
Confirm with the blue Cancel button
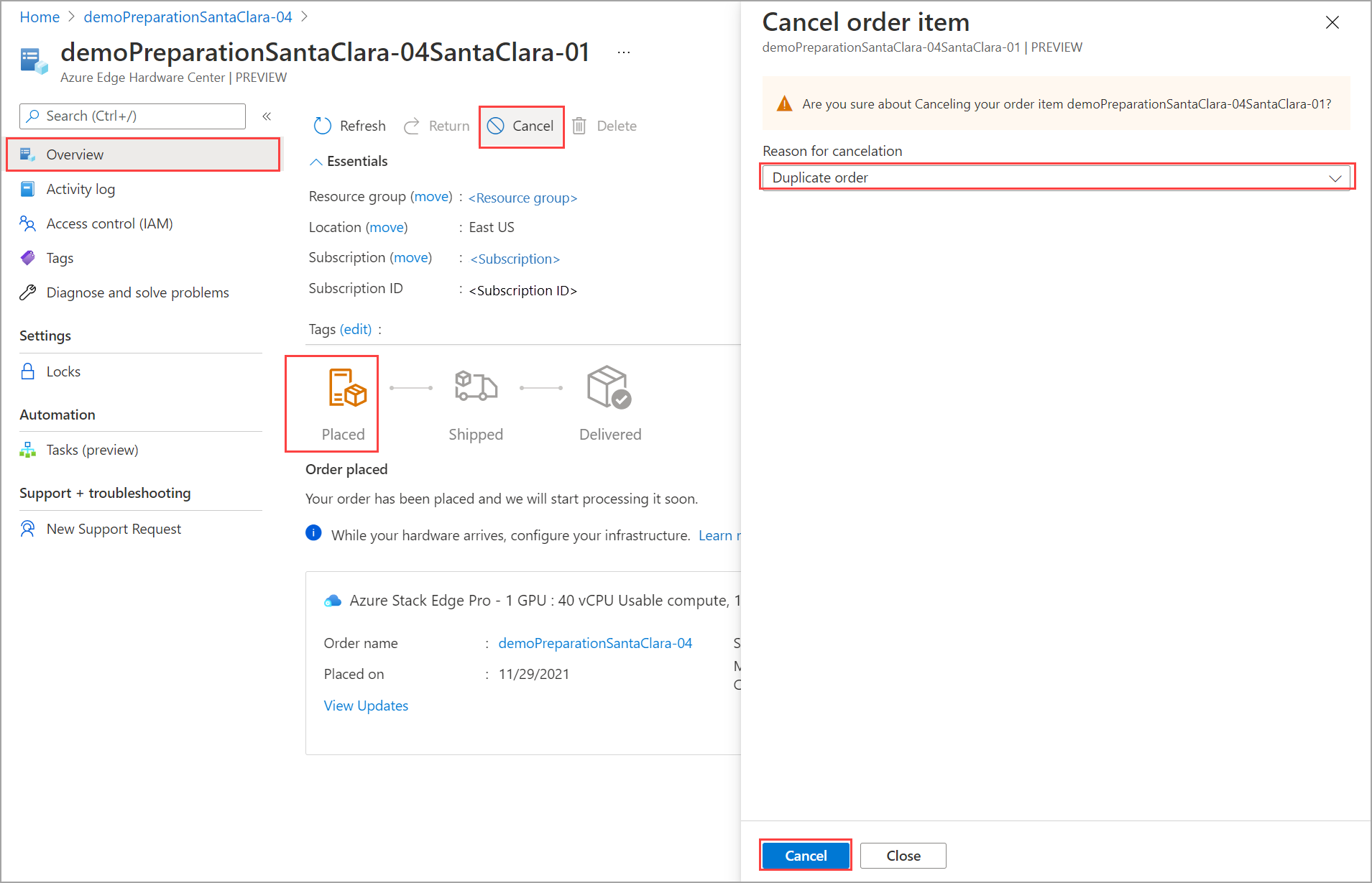(806, 855)
